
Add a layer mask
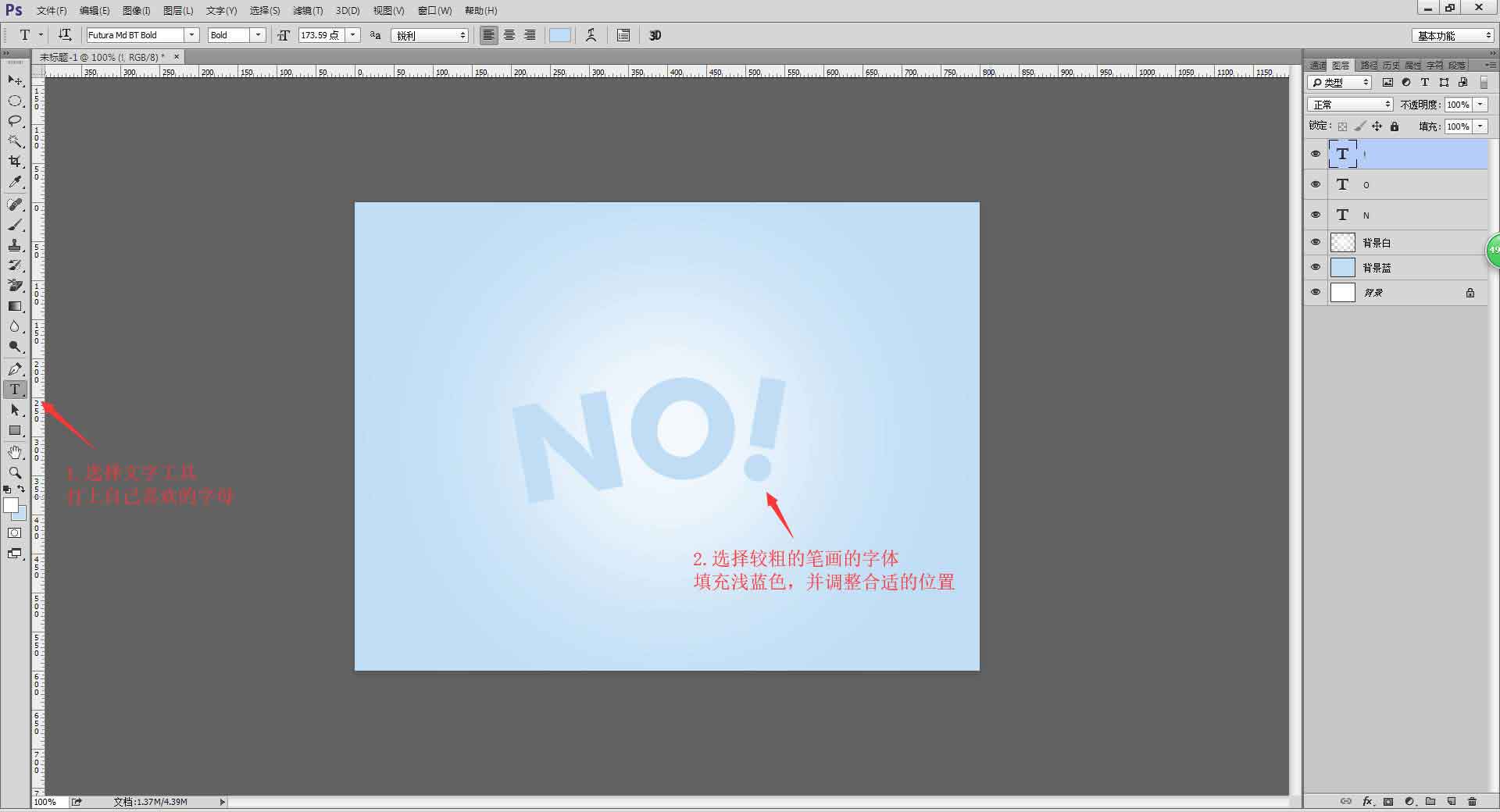[x=1388, y=801]
